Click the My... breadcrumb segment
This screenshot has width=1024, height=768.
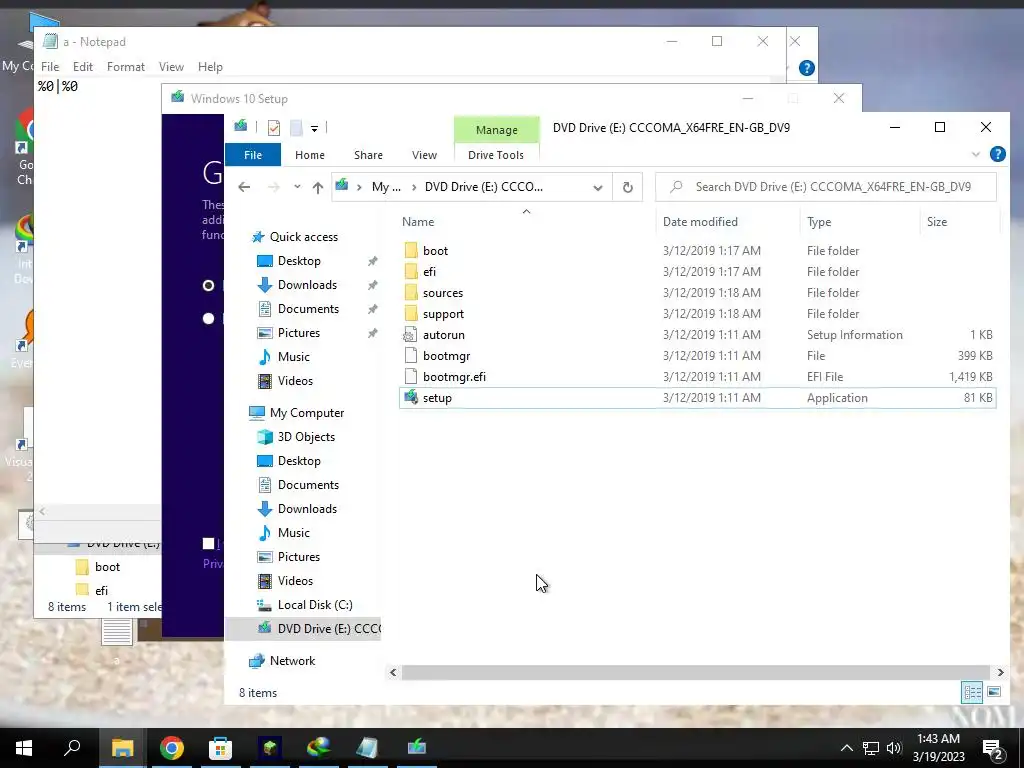tap(386, 187)
